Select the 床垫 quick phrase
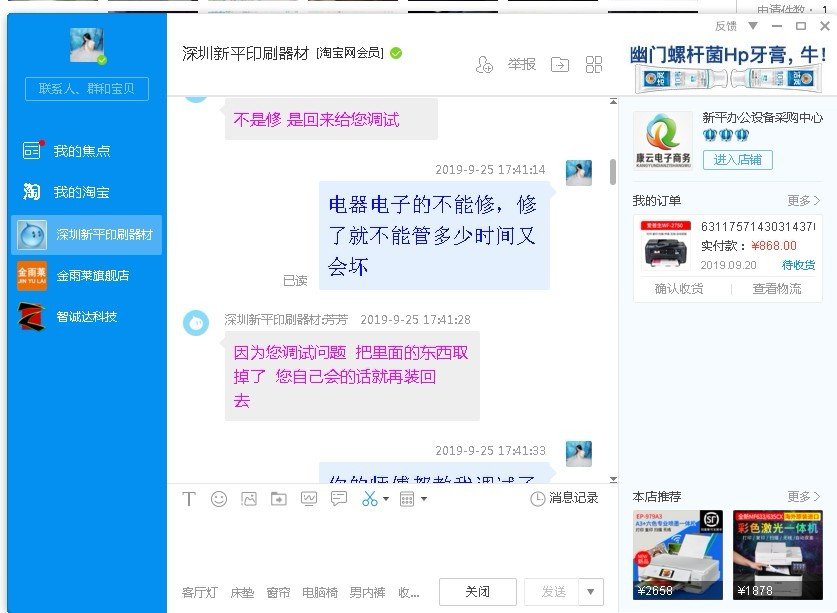The height and width of the screenshot is (613, 837). click(x=240, y=591)
